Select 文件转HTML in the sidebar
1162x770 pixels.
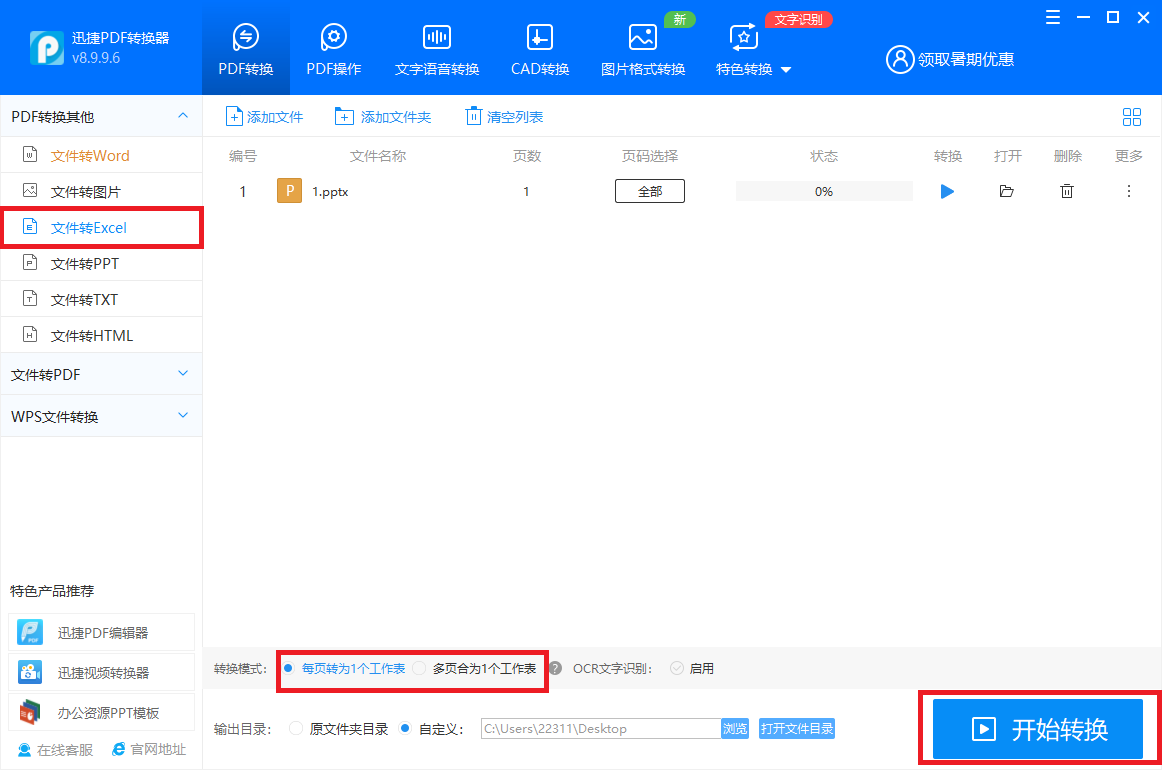point(102,336)
